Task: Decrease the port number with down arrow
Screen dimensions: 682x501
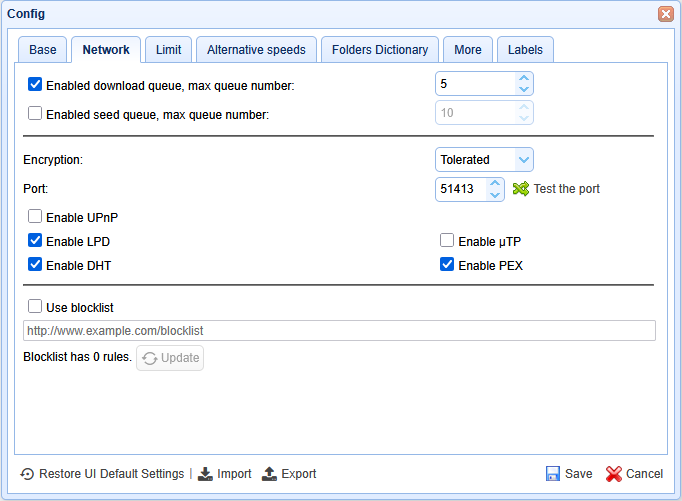Action: (x=495, y=194)
